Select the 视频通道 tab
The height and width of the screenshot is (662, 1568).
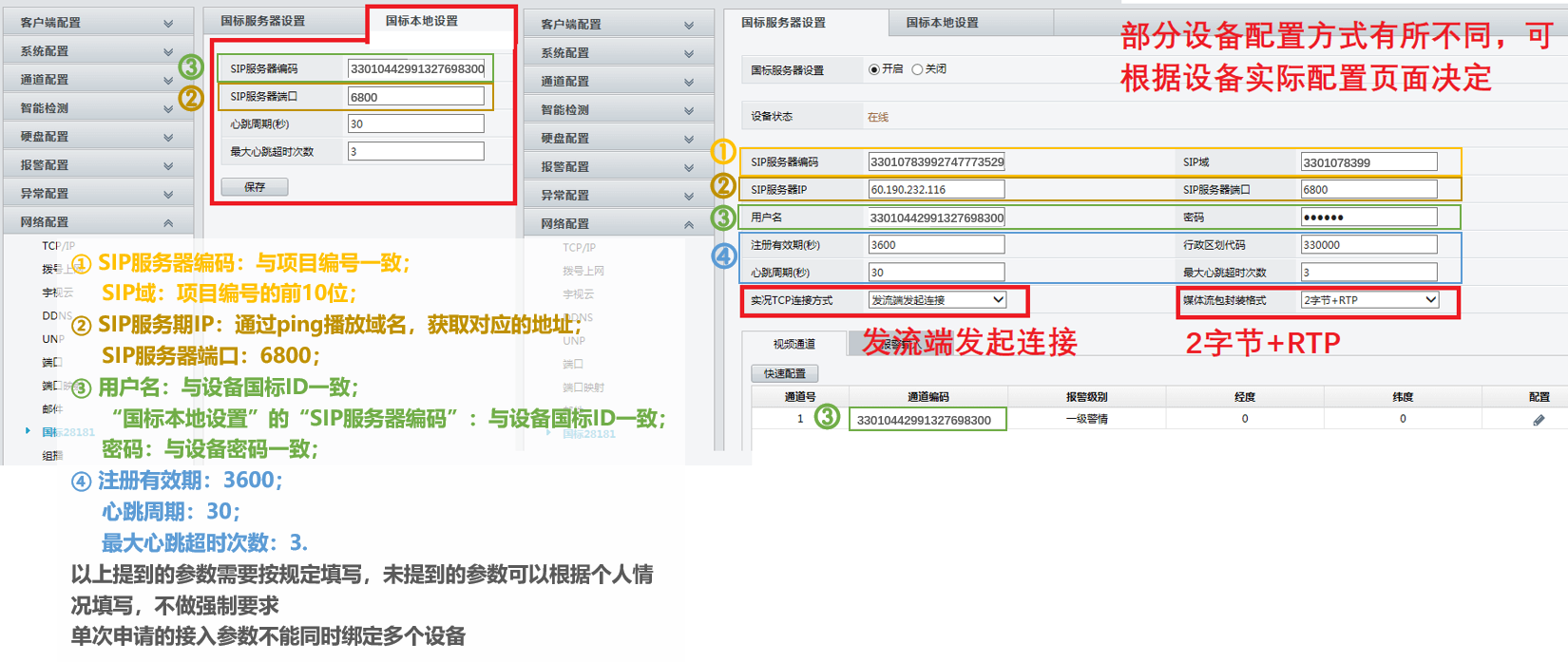point(794,344)
